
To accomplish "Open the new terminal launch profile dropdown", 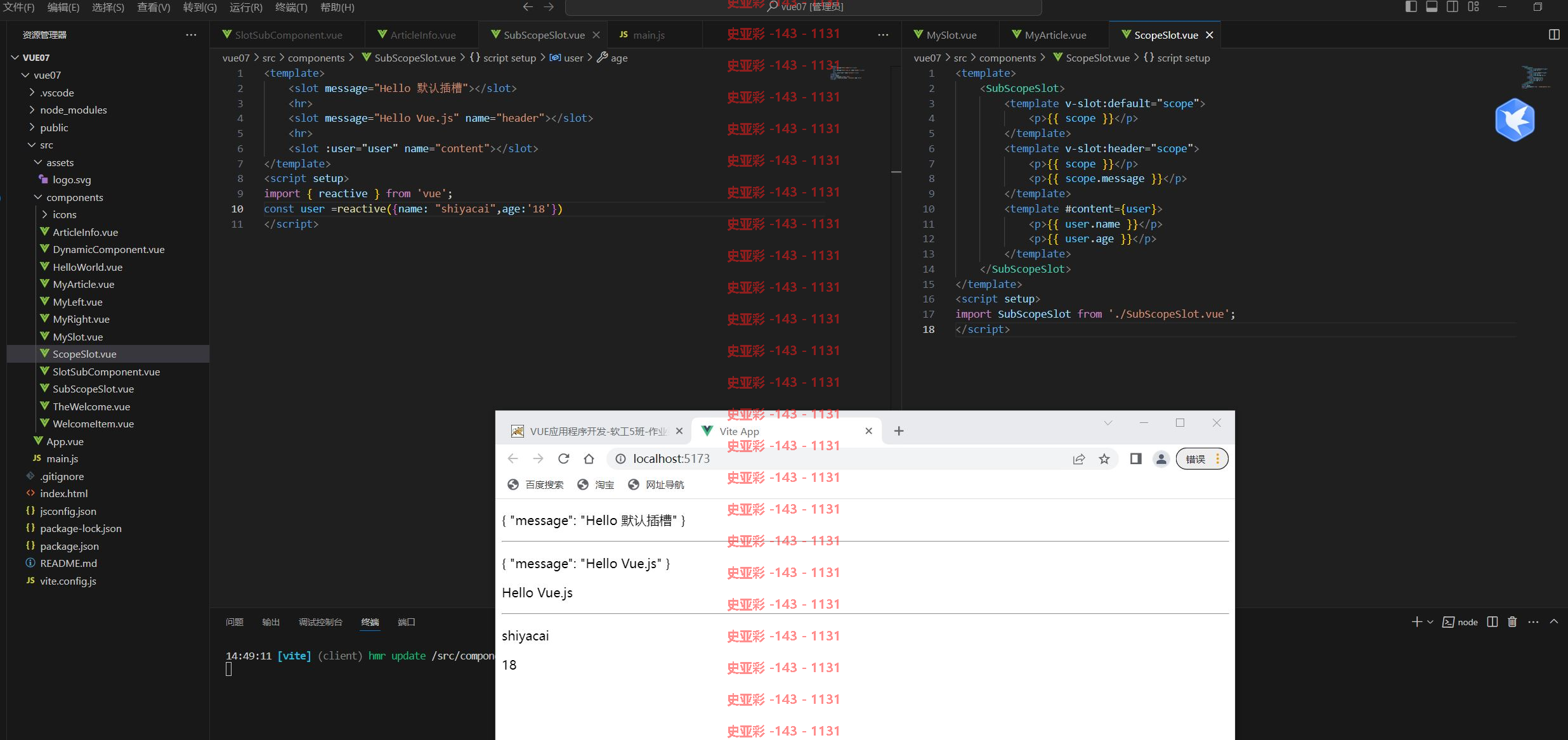I will (1430, 622).
